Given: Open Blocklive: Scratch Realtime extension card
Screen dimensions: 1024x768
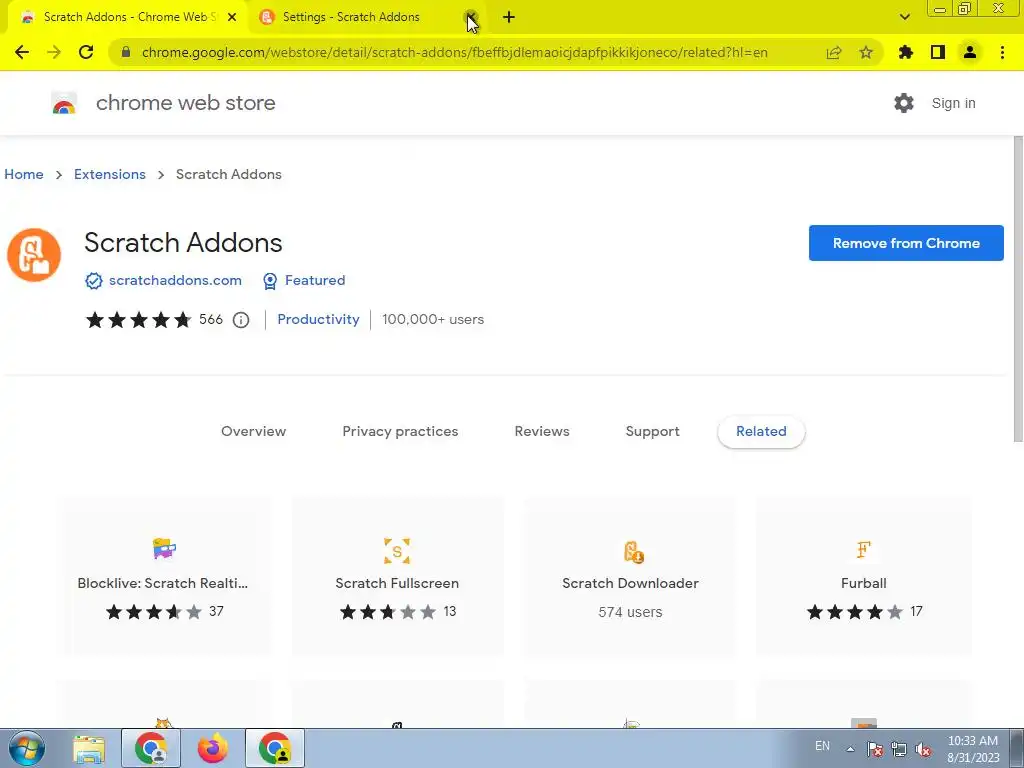Looking at the screenshot, I should [x=163, y=577].
